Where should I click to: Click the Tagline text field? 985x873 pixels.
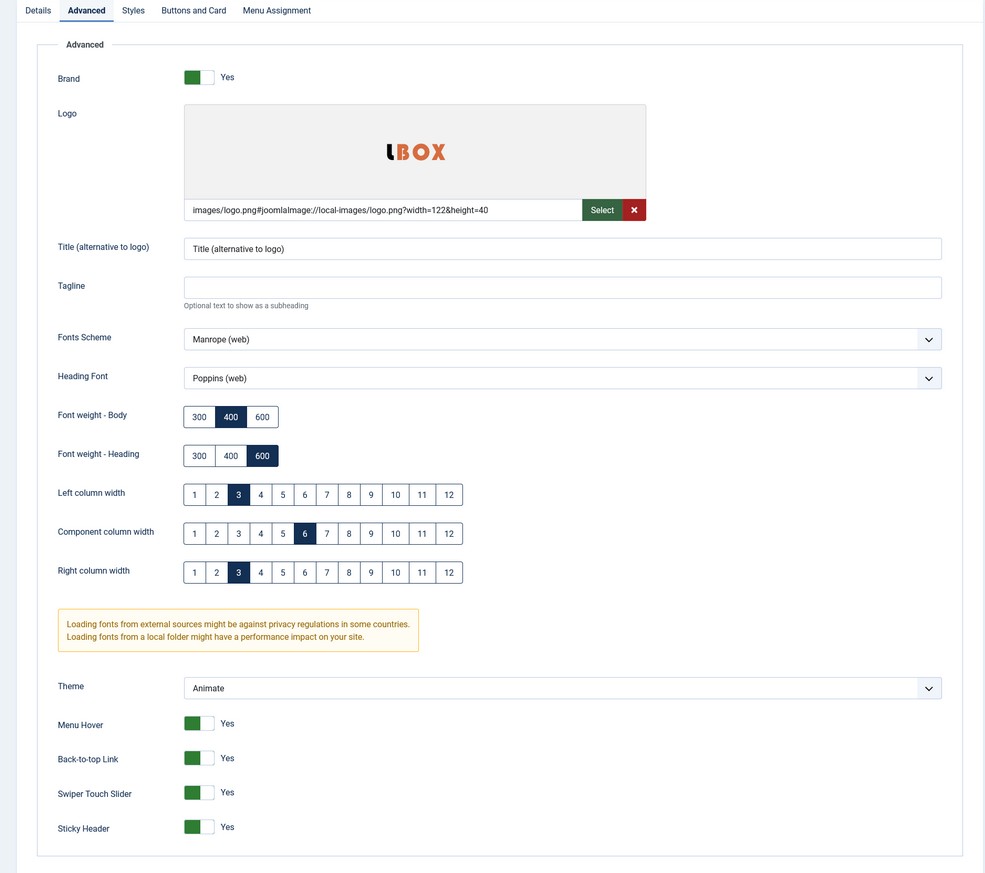[x=562, y=288]
